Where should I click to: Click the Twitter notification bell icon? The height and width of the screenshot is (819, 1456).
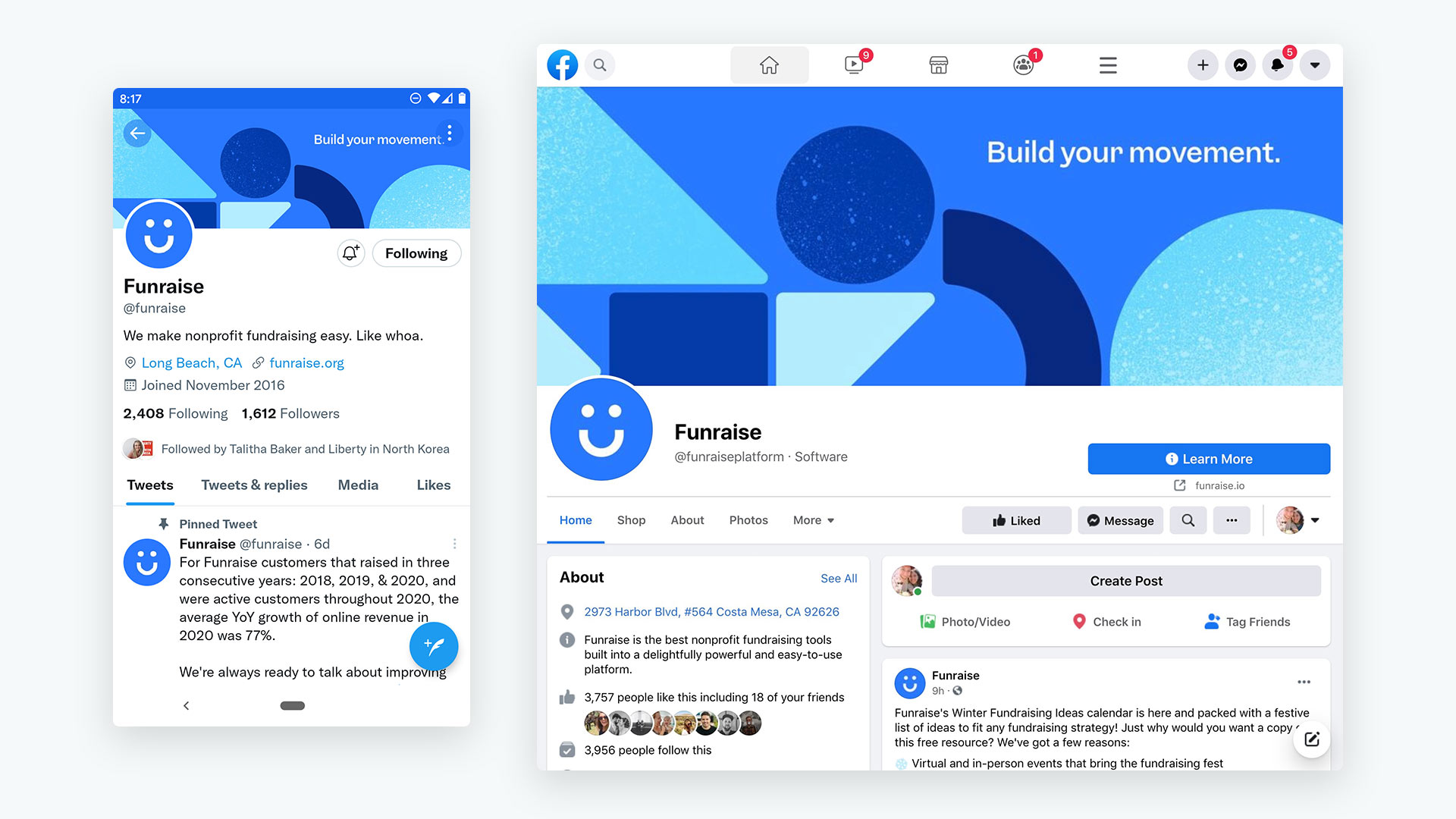350,253
